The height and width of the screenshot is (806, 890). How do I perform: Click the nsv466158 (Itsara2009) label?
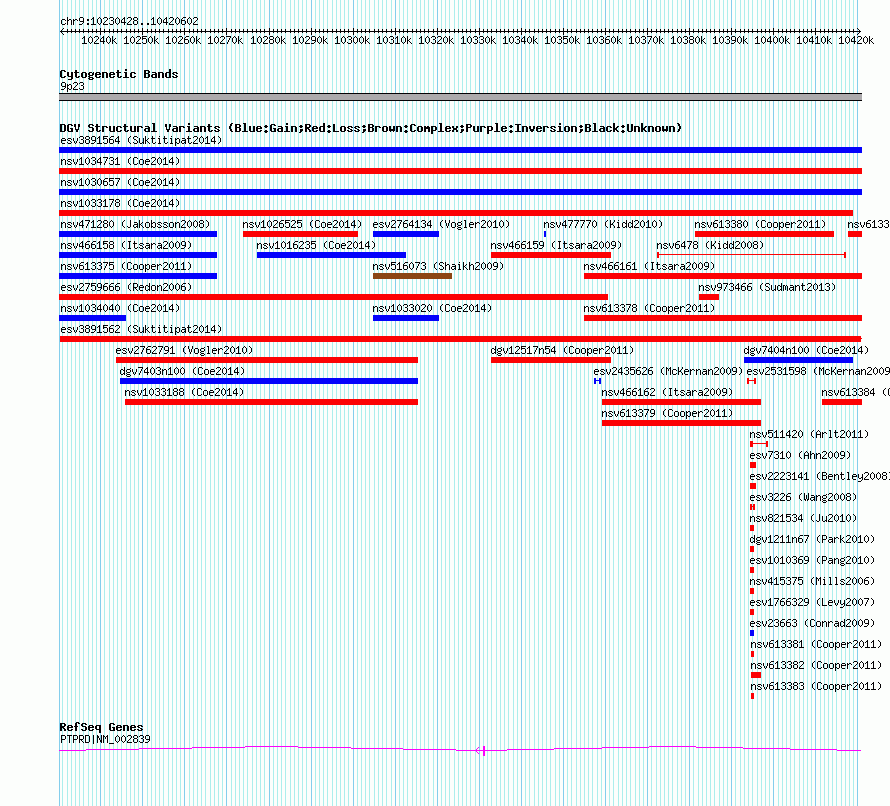coord(126,245)
